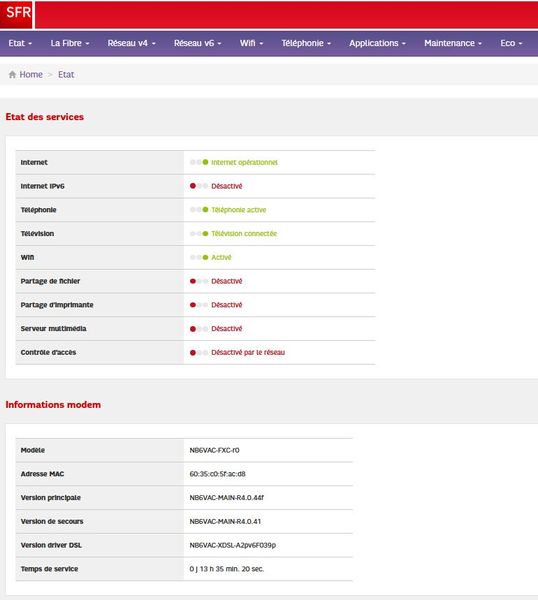The width and height of the screenshot is (538, 600).
Task: Expand the Réseau v4 dropdown menu
Action: coord(132,43)
